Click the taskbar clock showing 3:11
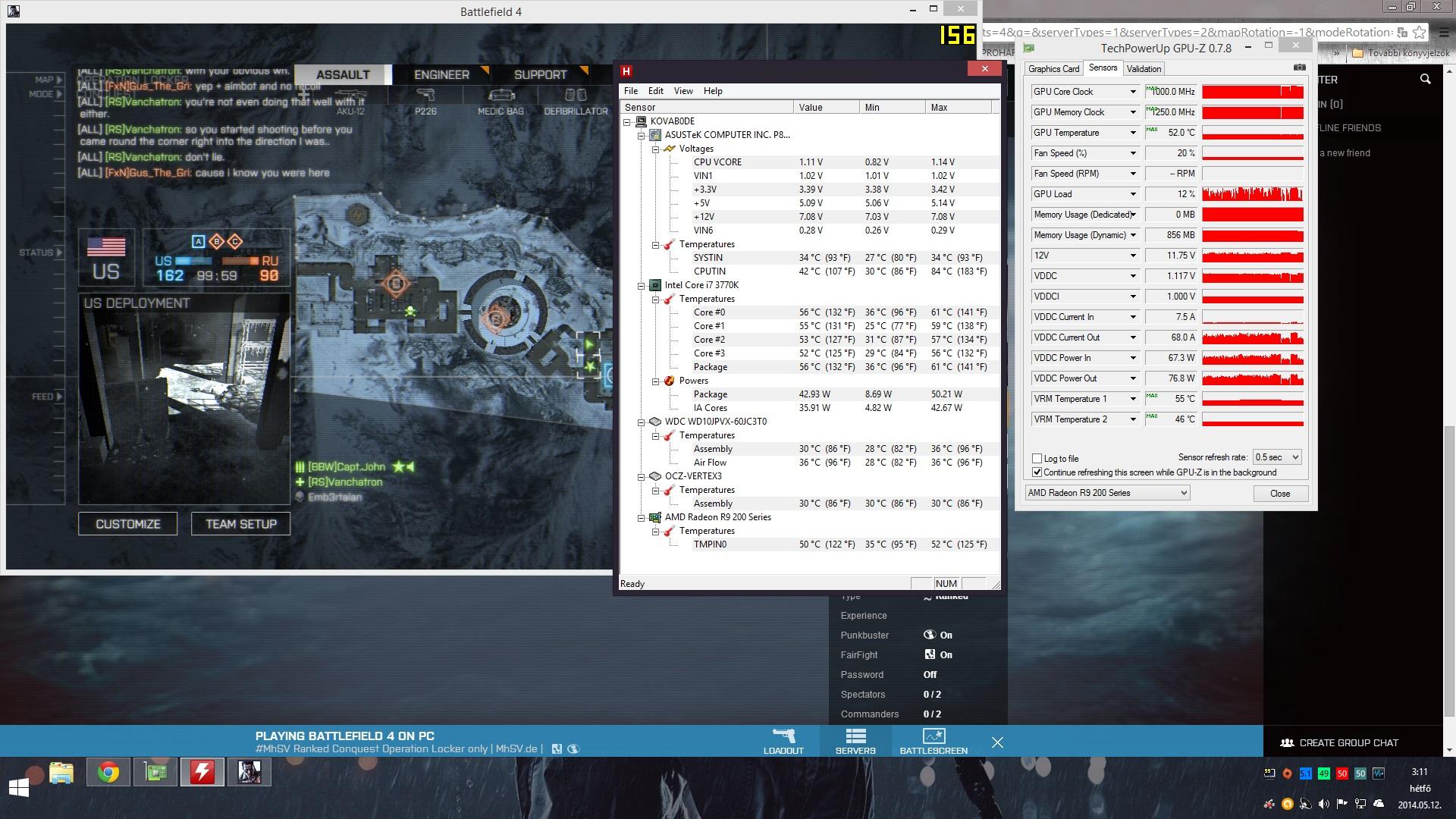The image size is (1456, 819). (1420, 772)
